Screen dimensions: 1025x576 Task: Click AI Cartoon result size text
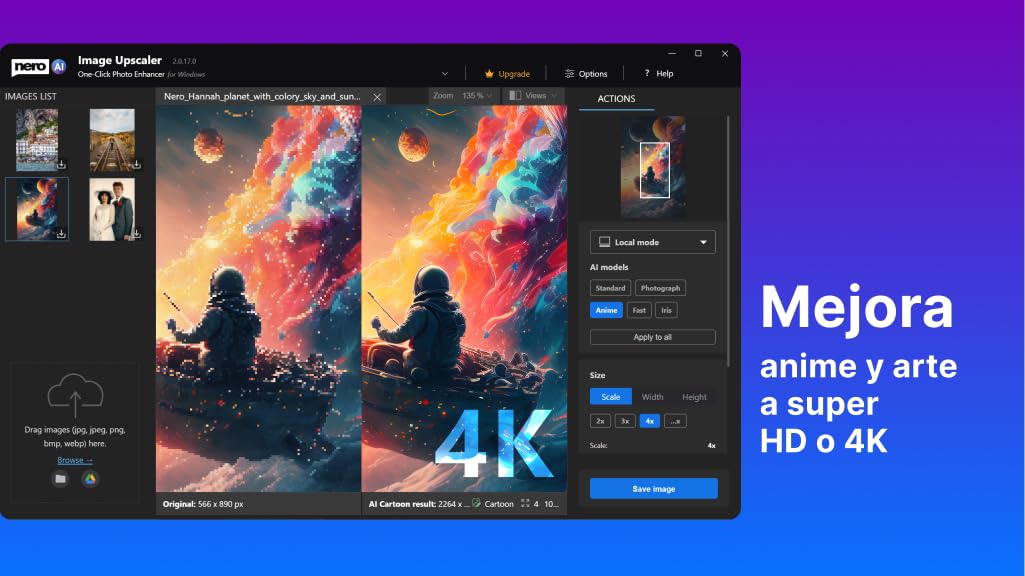pos(418,504)
